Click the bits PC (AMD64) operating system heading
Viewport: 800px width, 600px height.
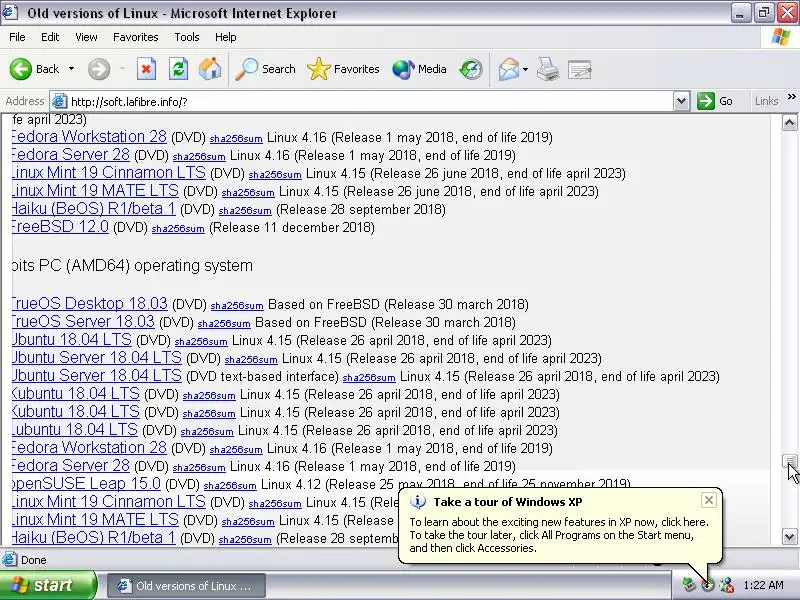click(x=132, y=265)
